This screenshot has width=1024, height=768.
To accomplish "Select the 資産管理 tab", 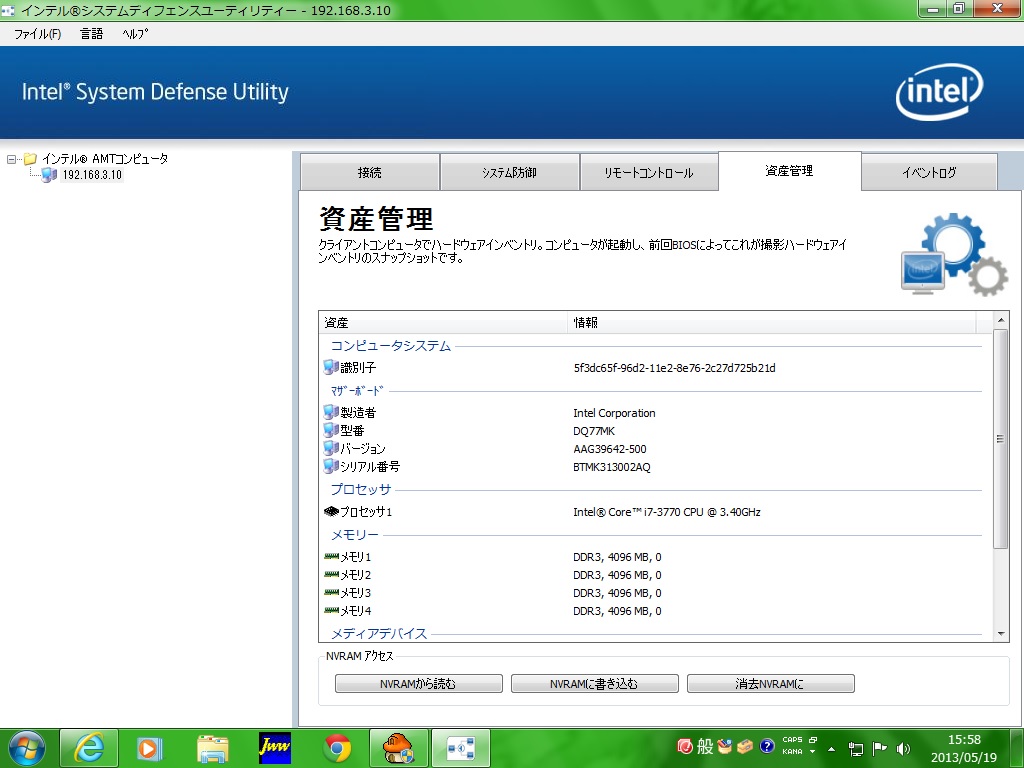I will click(x=790, y=171).
